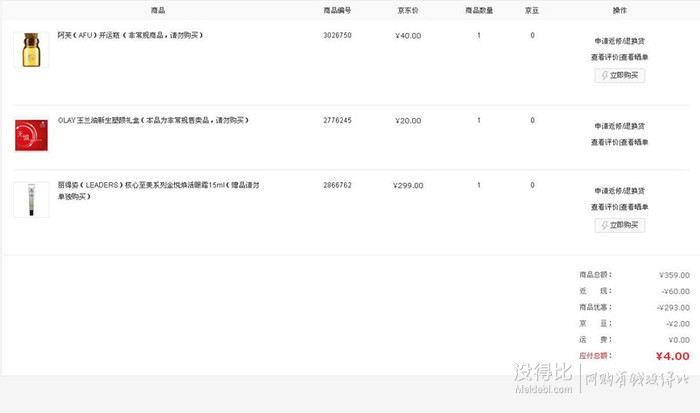
Task: Click 申请返修/退换货 for the LEADERS item
Action: 619,191
